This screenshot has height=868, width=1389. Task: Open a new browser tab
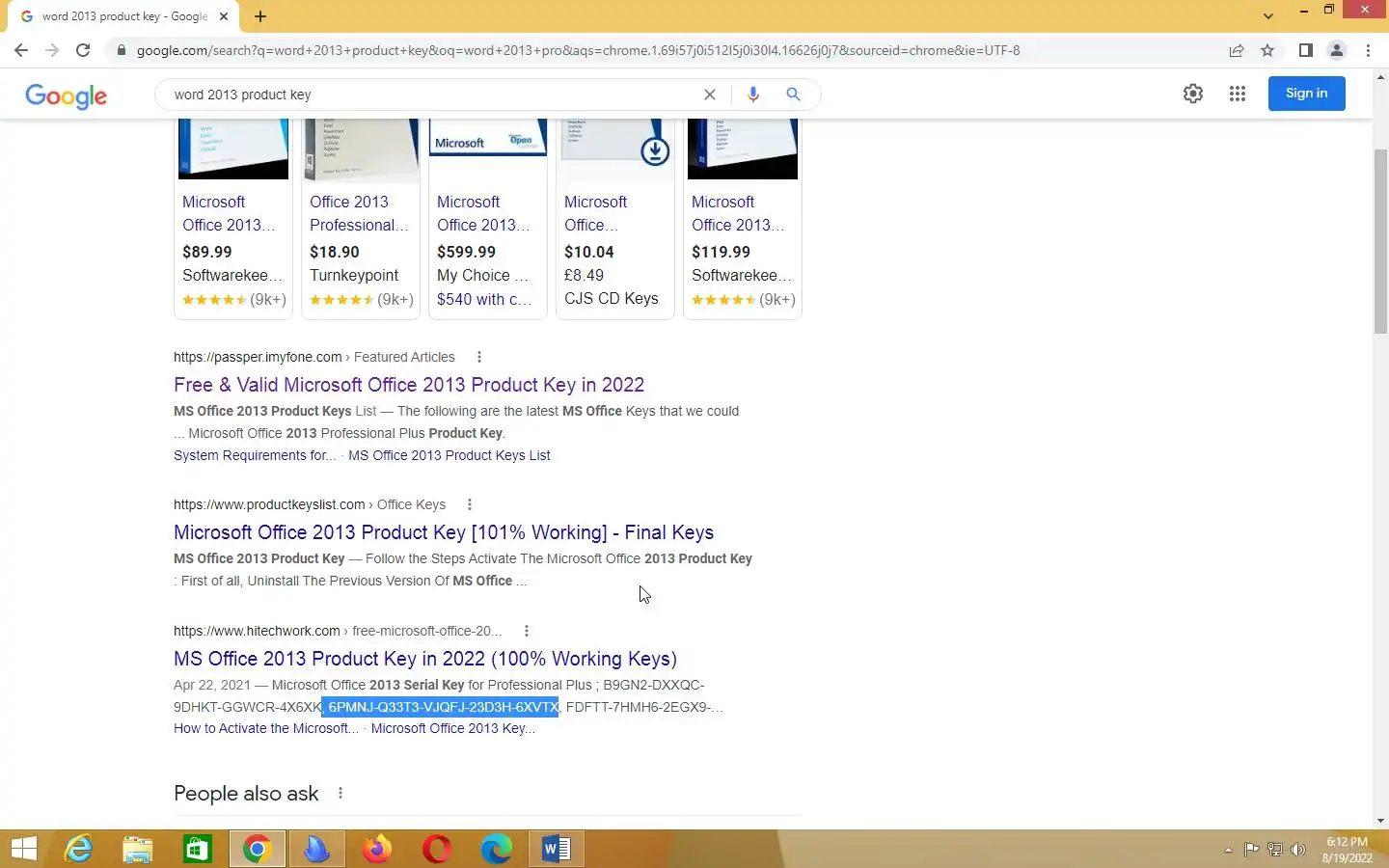[x=260, y=16]
